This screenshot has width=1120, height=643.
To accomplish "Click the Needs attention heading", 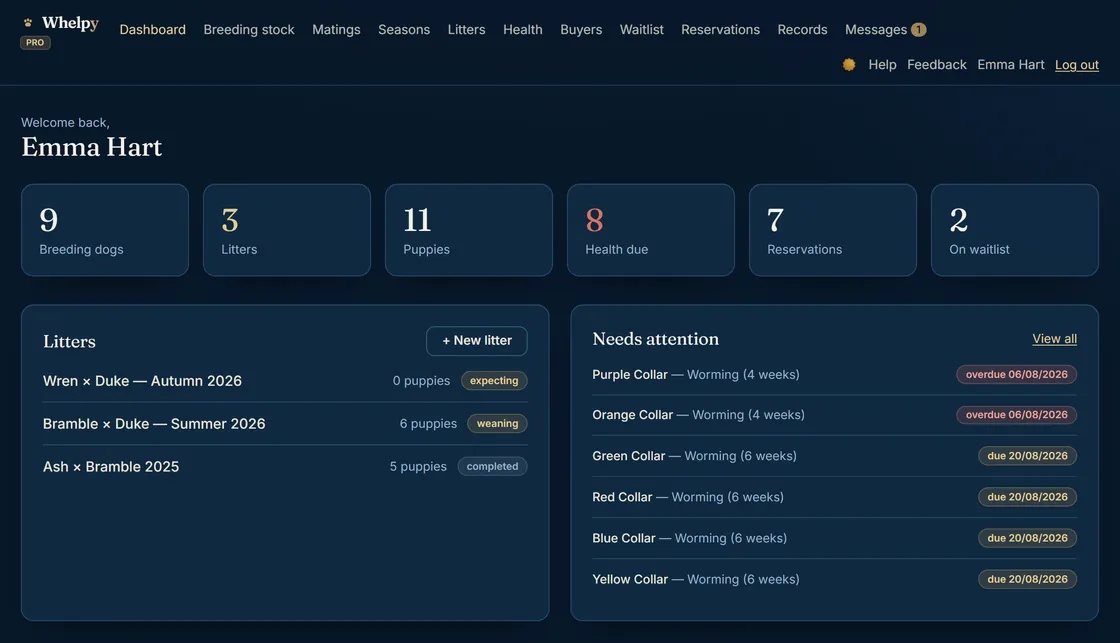I will pos(655,339).
